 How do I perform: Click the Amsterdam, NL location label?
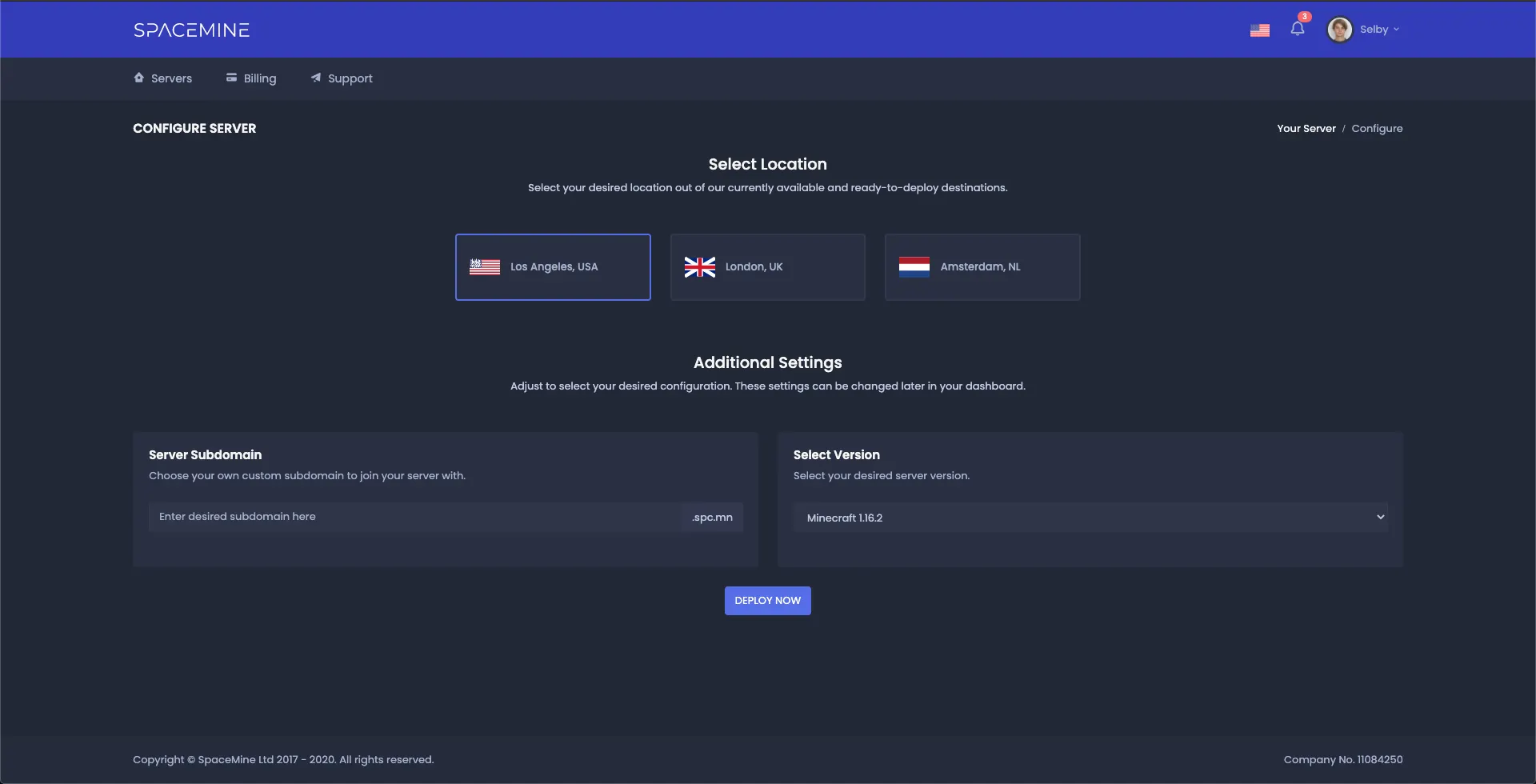[x=980, y=267]
